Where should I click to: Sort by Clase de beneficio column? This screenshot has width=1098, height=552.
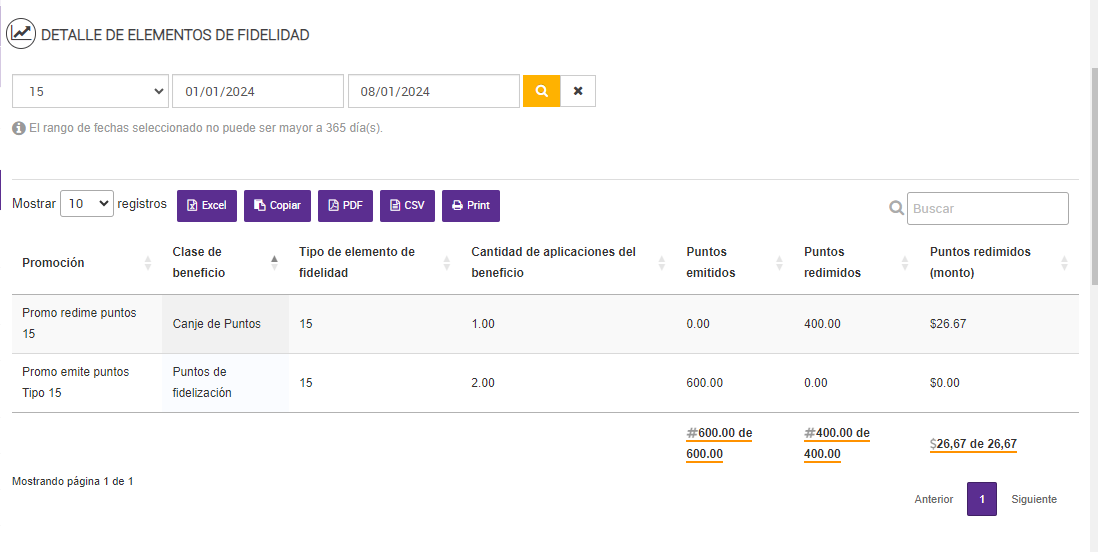point(197,263)
